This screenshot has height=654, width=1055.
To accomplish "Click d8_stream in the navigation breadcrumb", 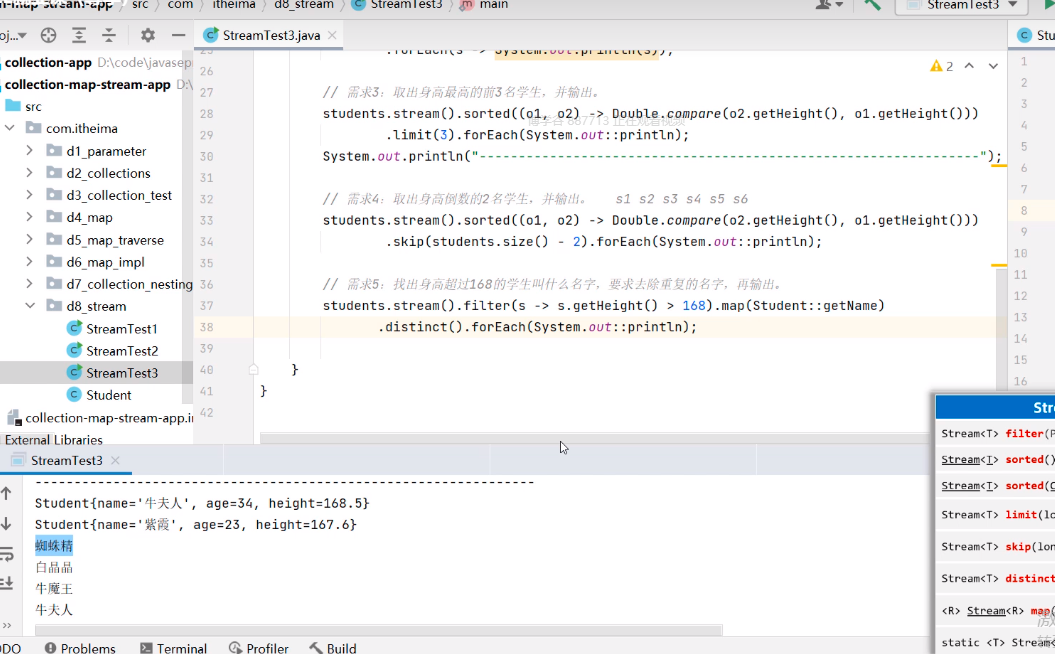I will [303, 5].
